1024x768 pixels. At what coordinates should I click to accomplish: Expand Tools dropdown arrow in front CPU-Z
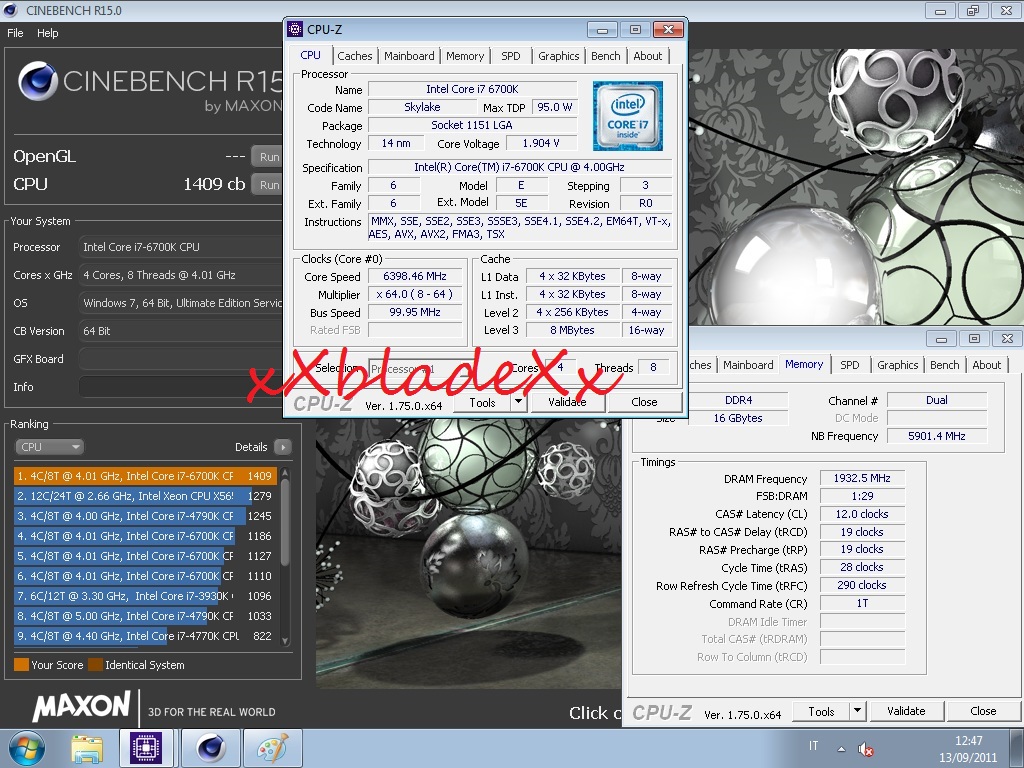(x=519, y=402)
